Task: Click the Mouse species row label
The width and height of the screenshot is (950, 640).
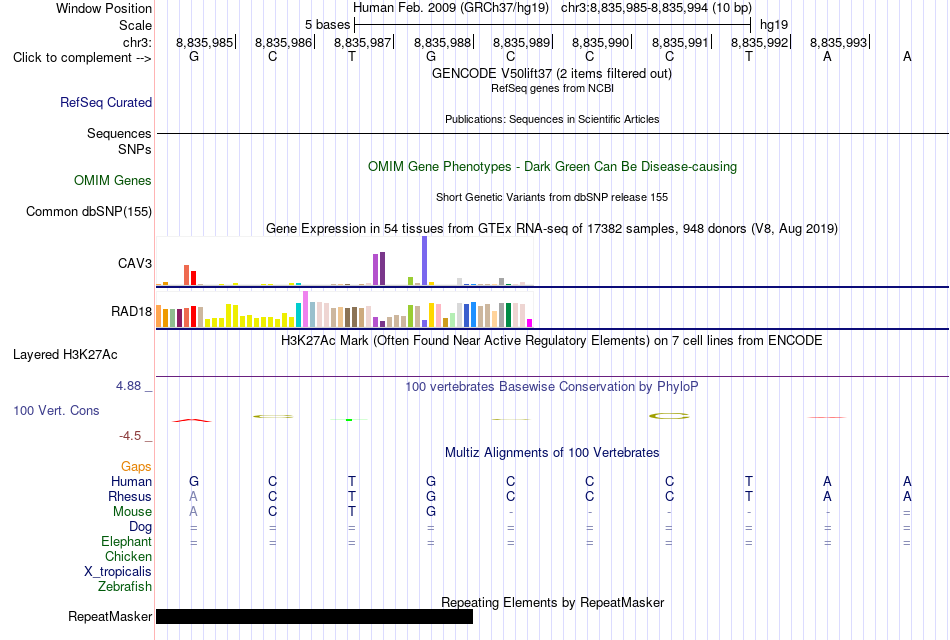Action: [132, 512]
